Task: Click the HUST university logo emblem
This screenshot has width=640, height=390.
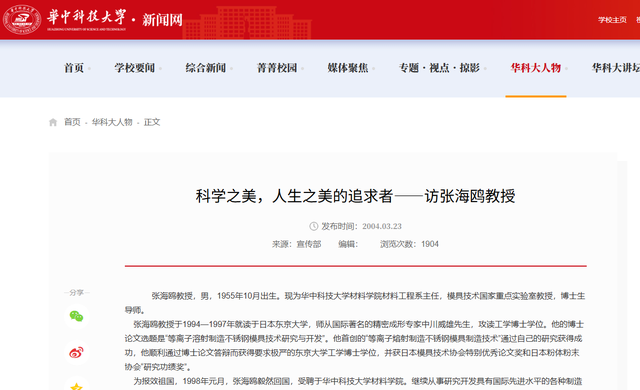Action: (x=22, y=19)
